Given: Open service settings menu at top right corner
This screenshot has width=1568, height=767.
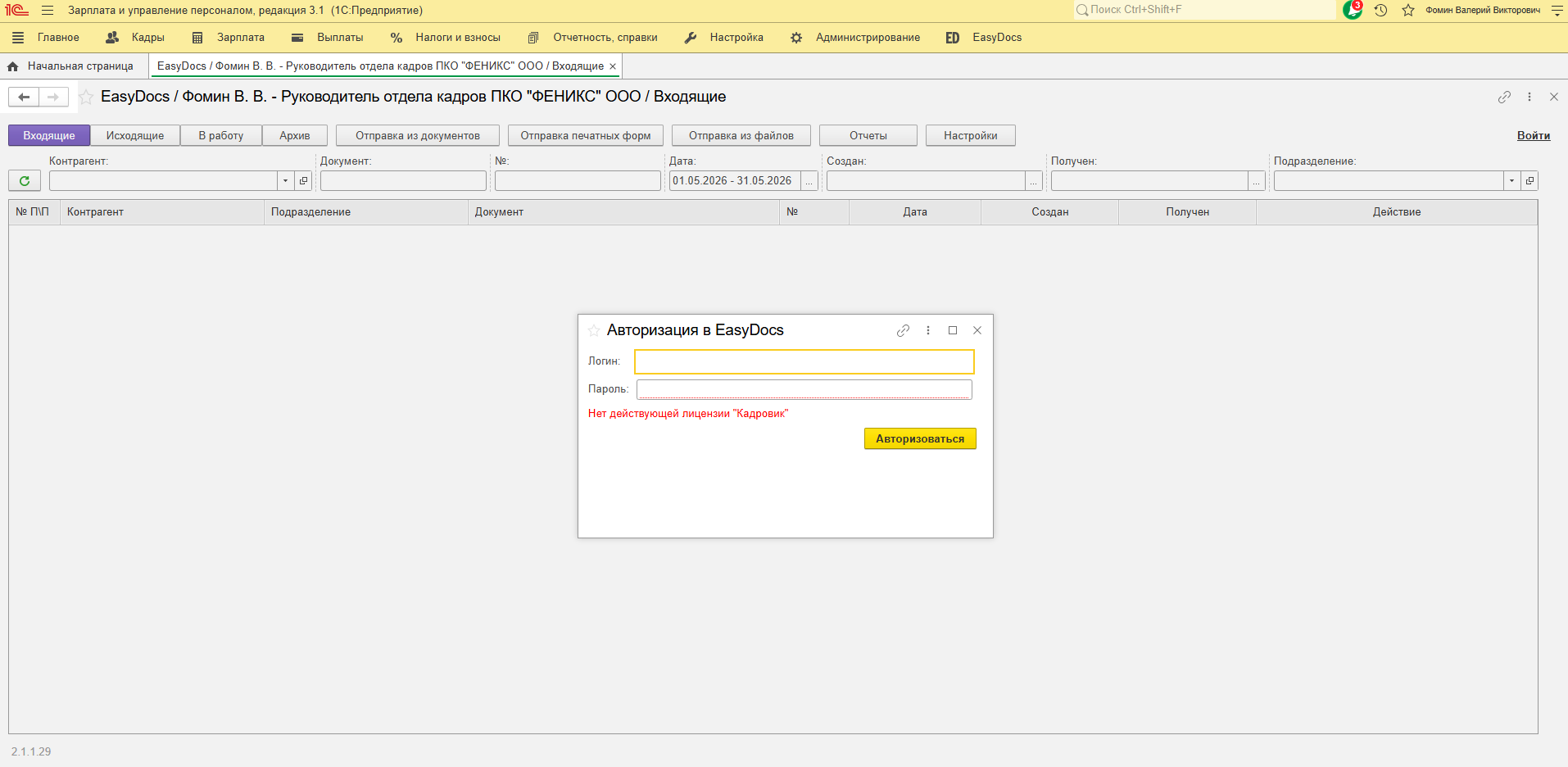Looking at the screenshot, I should [x=1557, y=11].
